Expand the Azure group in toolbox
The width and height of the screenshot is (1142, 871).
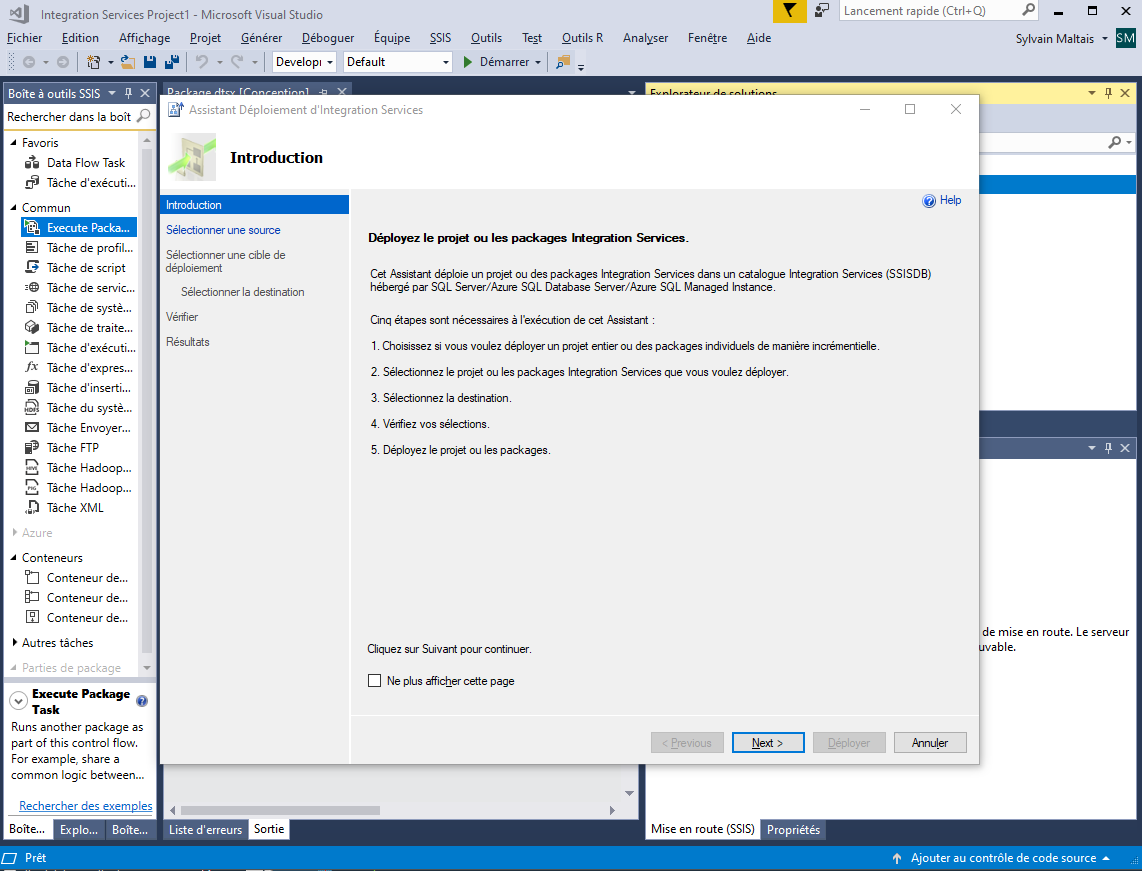pyautogui.click(x=15, y=532)
